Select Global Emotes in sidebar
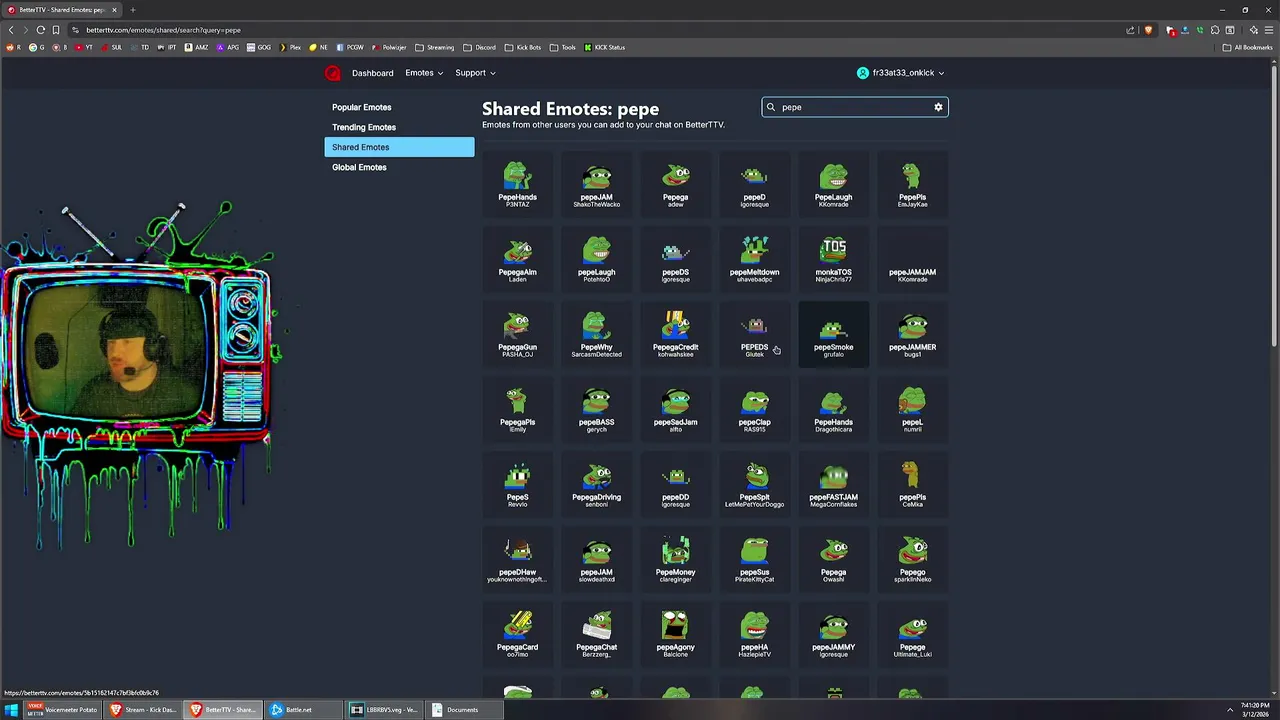This screenshot has height=720, width=1280. point(399,167)
